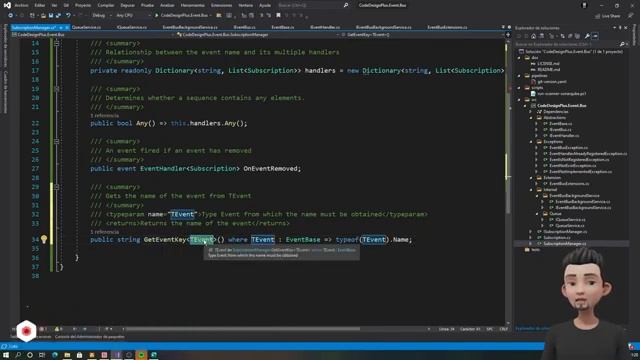Open Consola del Administrador de paquetes tab
The width and height of the screenshot is (640, 360).
pos(89,337)
